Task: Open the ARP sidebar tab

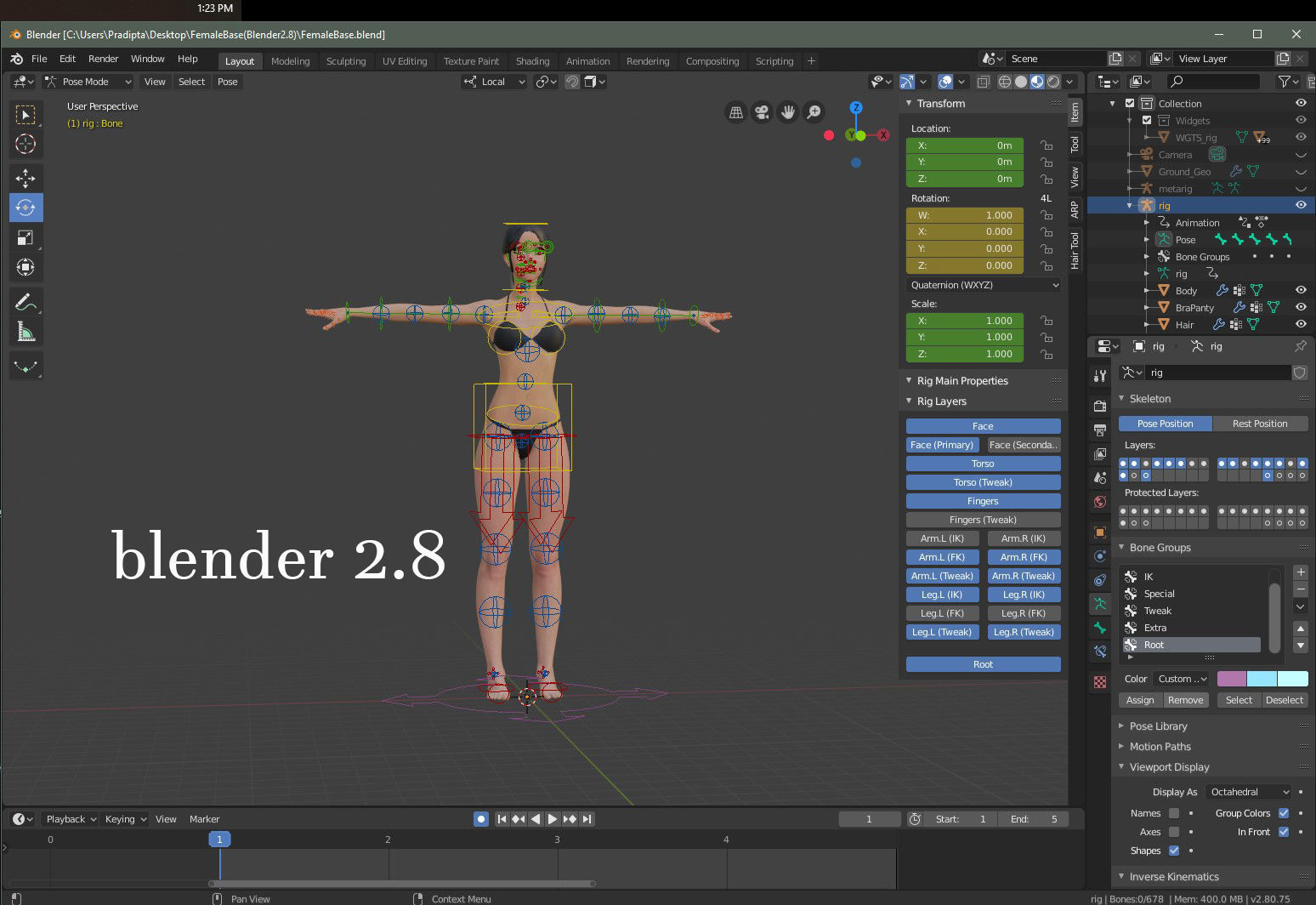Action: (x=1075, y=208)
